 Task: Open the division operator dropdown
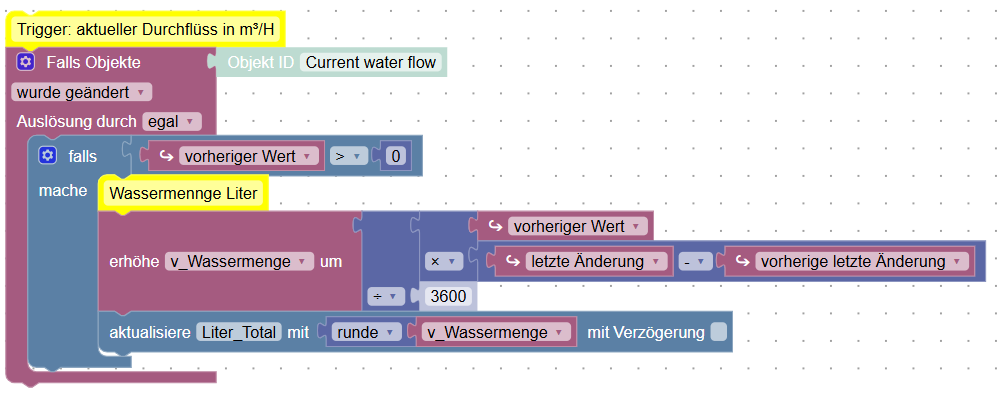pos(386,296)
